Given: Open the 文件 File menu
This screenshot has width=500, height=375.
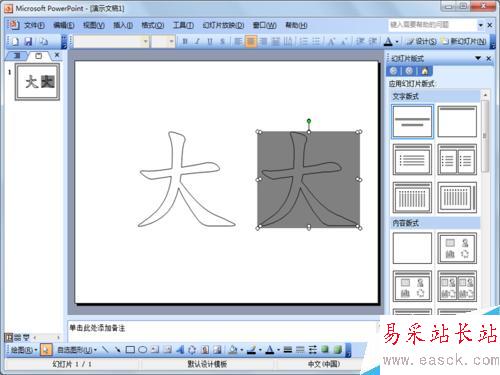Looking at the screenshot, I should click(x=34, y=25).
